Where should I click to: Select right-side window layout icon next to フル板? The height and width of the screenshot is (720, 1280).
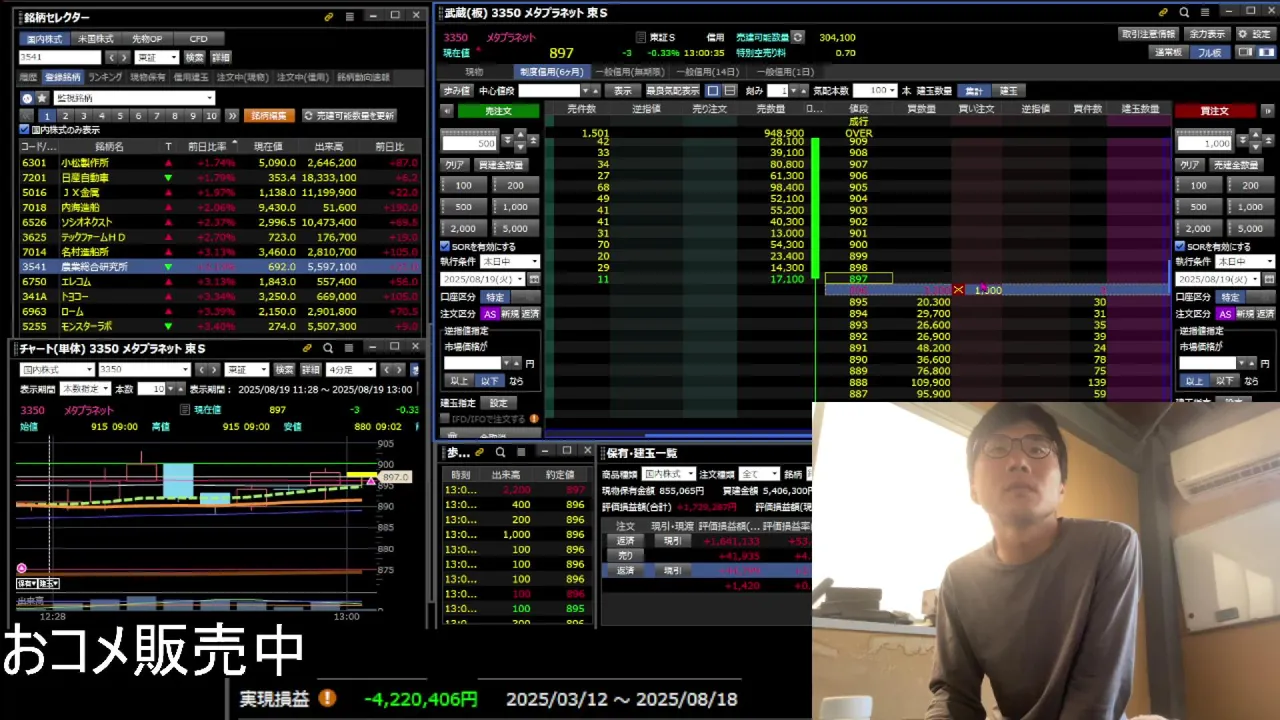[1265, 52]
